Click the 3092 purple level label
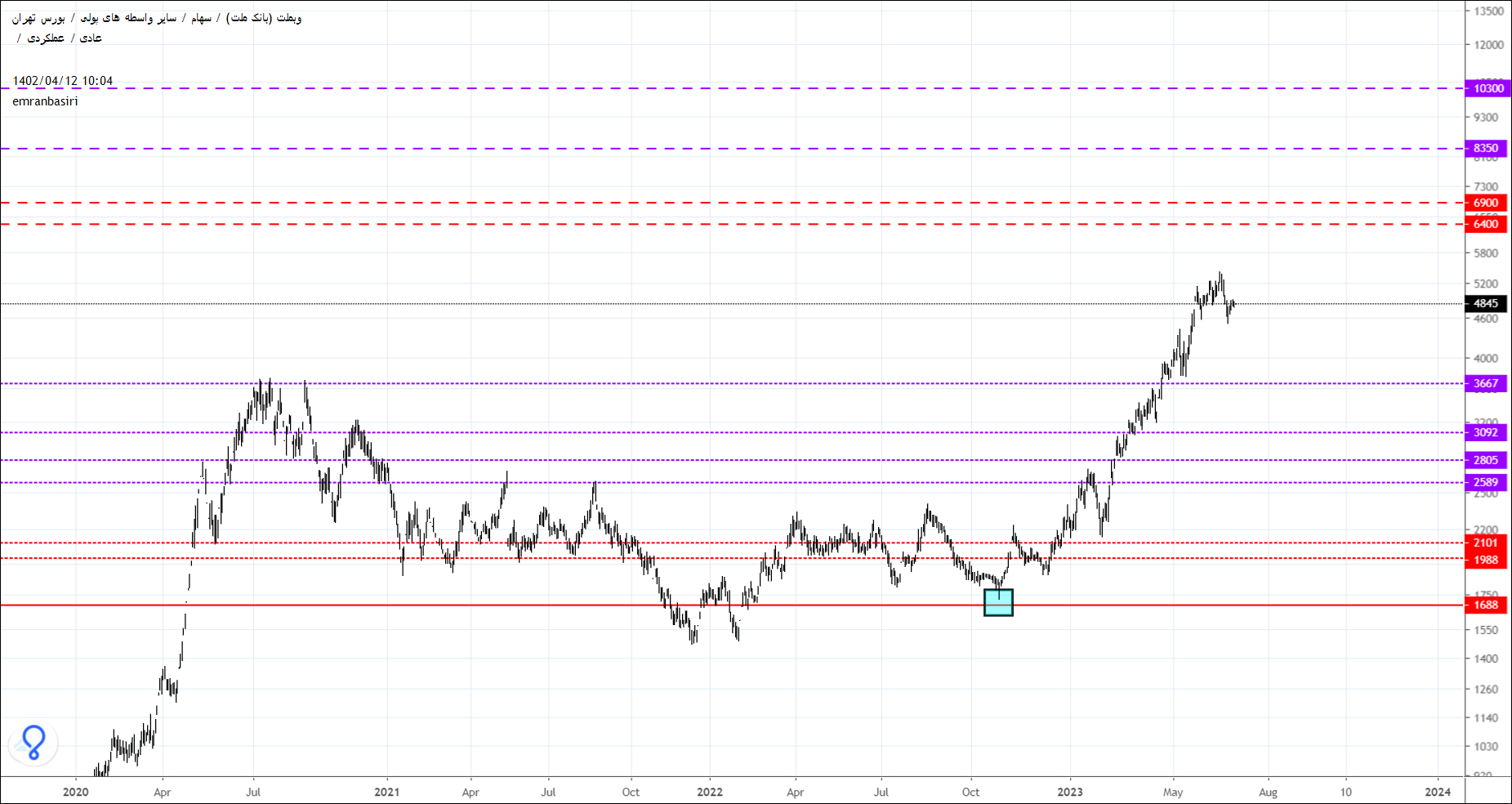Viewport: 1512px width, 804px height. click(1487, 432)
